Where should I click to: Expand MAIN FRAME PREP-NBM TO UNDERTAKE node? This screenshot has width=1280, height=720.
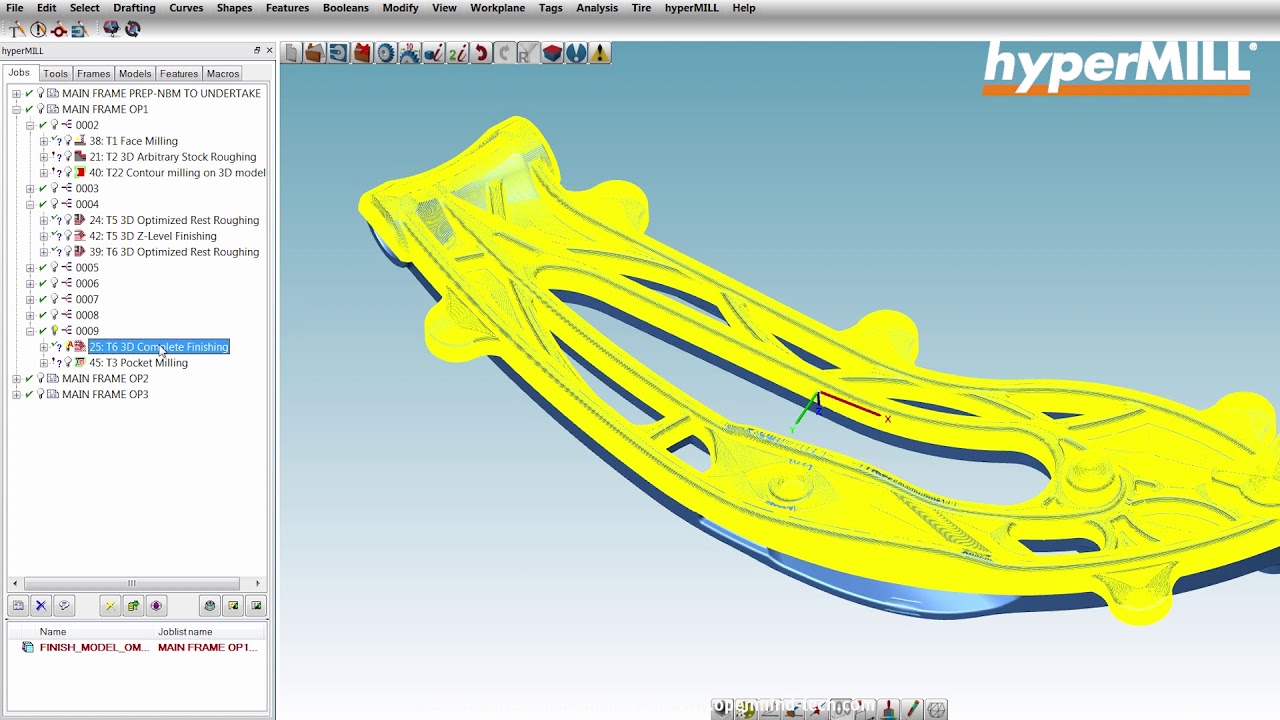16,93
